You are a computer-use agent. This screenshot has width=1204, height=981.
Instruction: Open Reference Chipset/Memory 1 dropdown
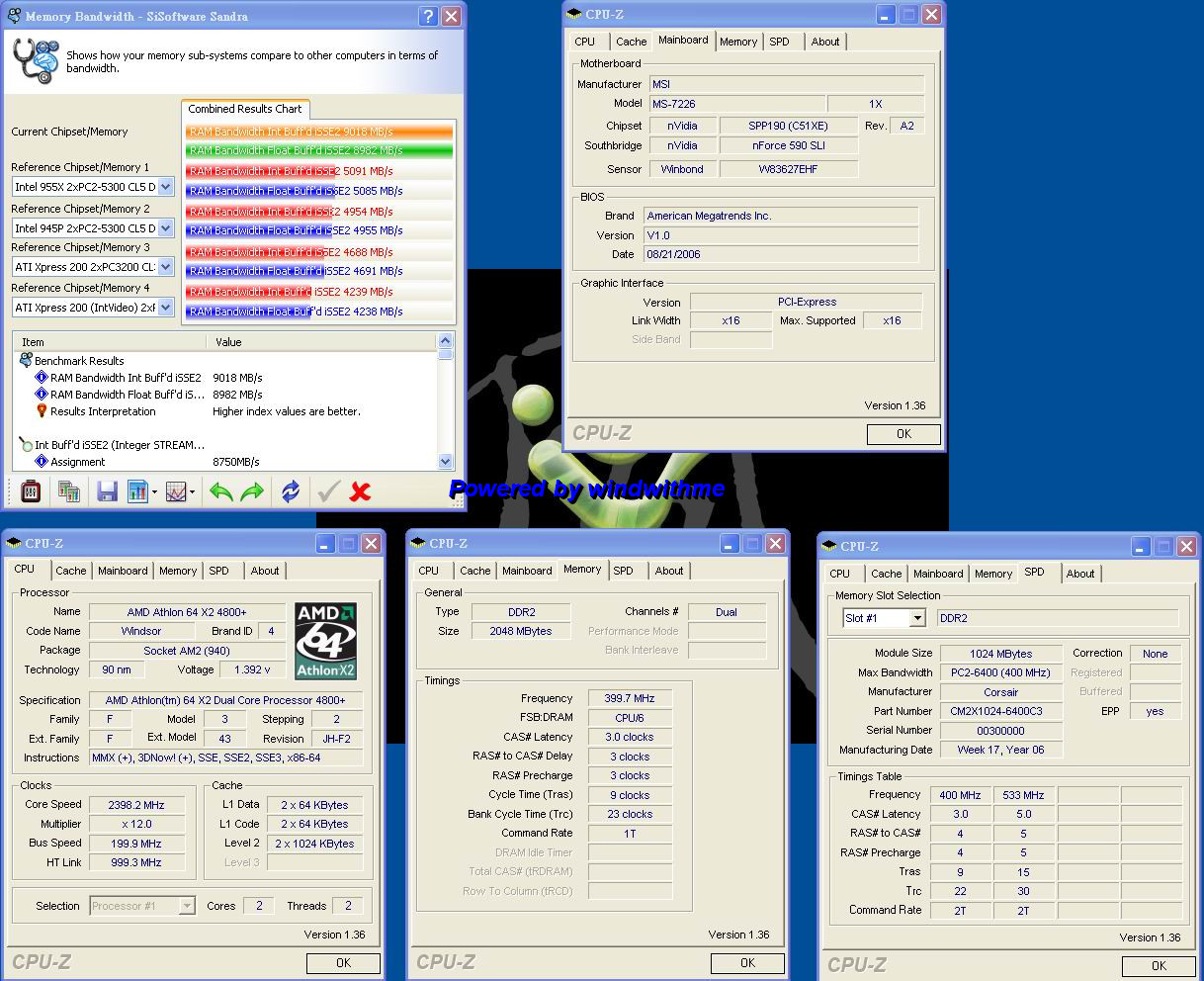(x=165, y=186)
